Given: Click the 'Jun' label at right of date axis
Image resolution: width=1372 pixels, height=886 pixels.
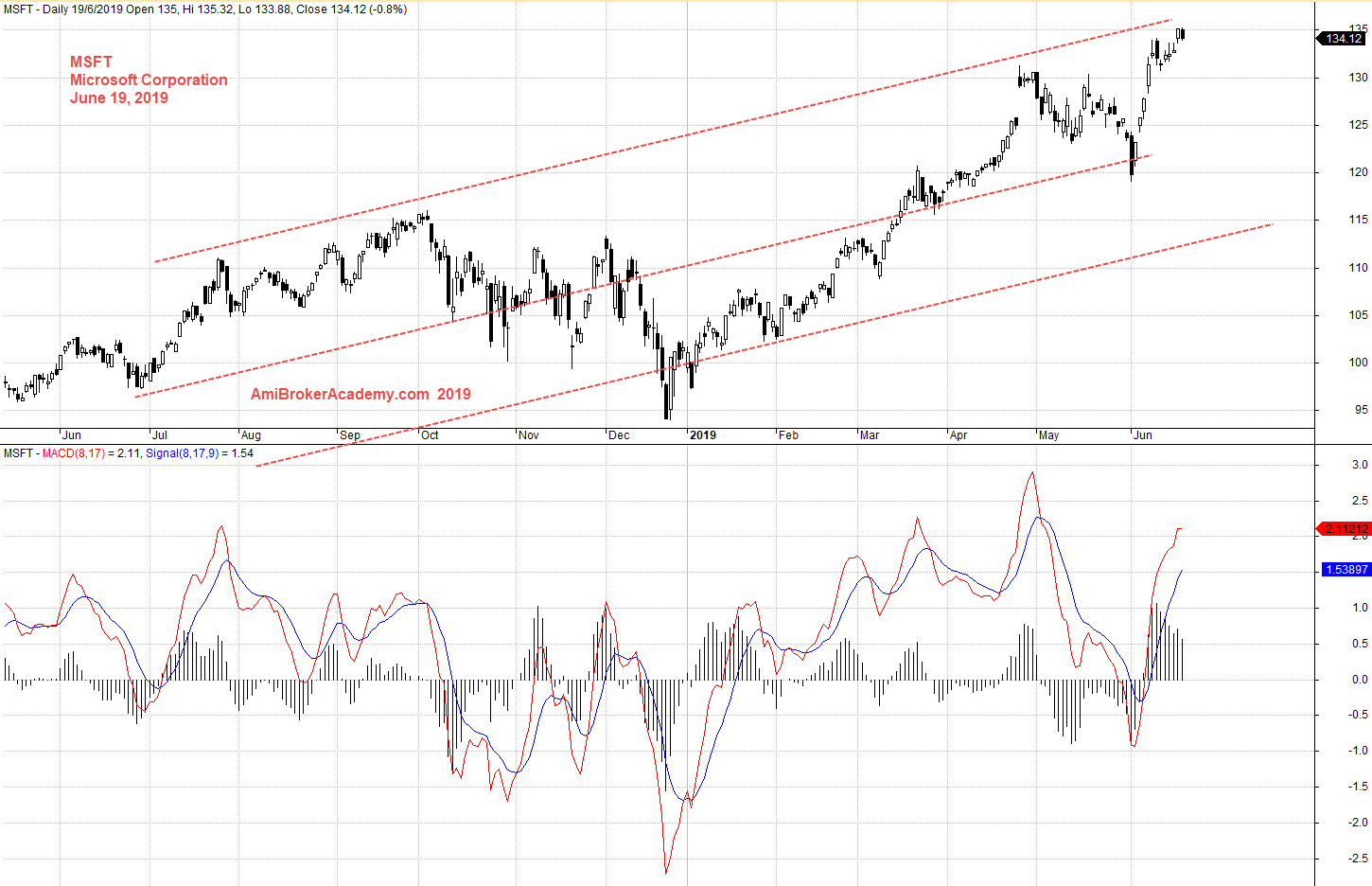Looking at the screenshot, I should point(1143,435).
